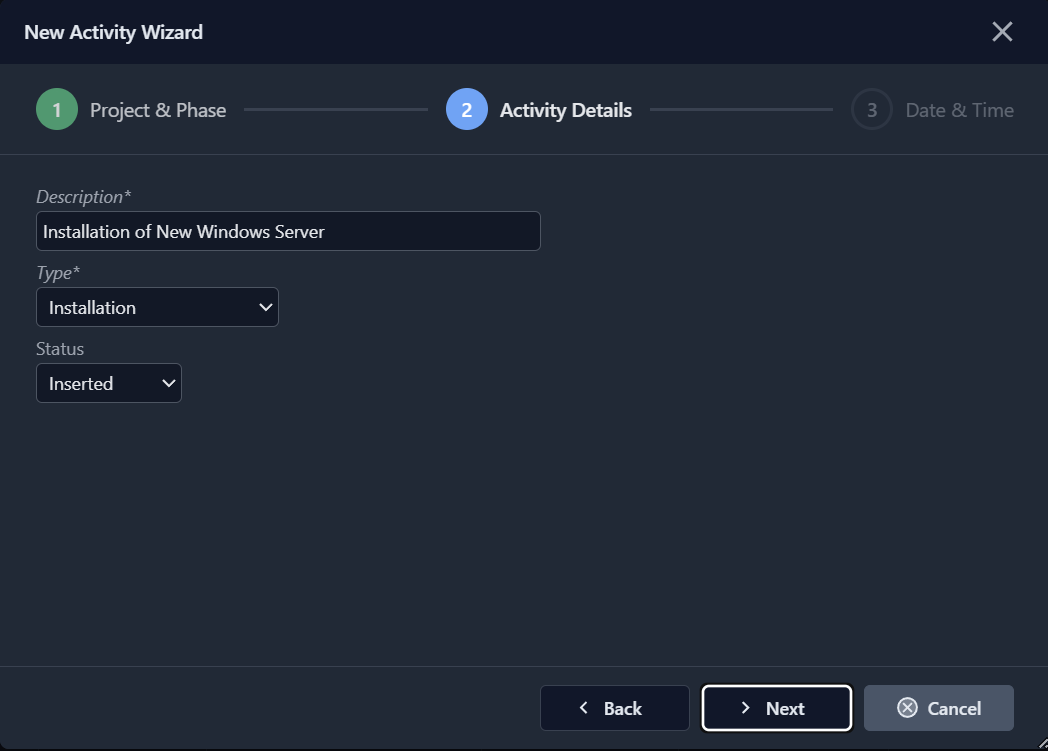Open the Status dropdown showing Inserted
The width and height of the screenshot is (1048, 751).
pos(108,383)
